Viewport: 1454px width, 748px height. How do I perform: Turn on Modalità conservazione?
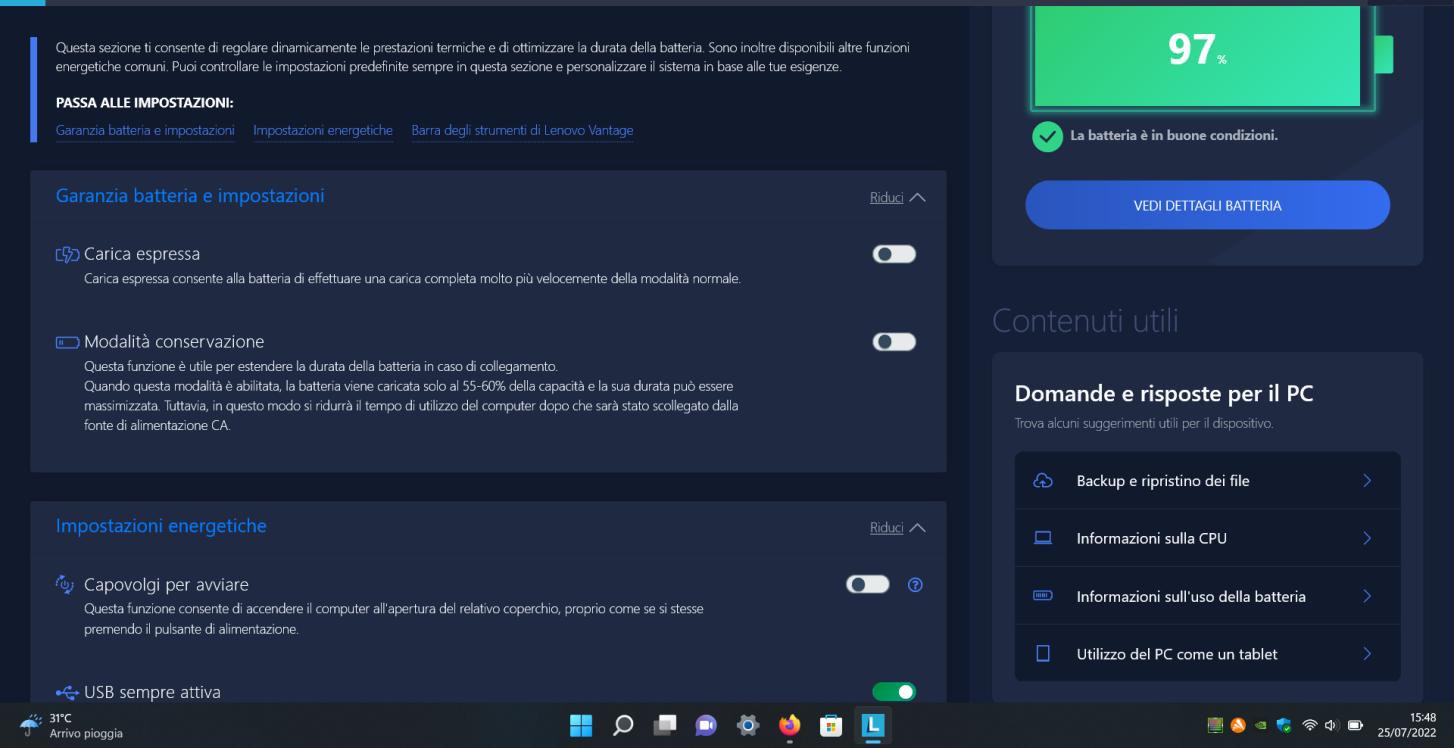coord(894,341)
